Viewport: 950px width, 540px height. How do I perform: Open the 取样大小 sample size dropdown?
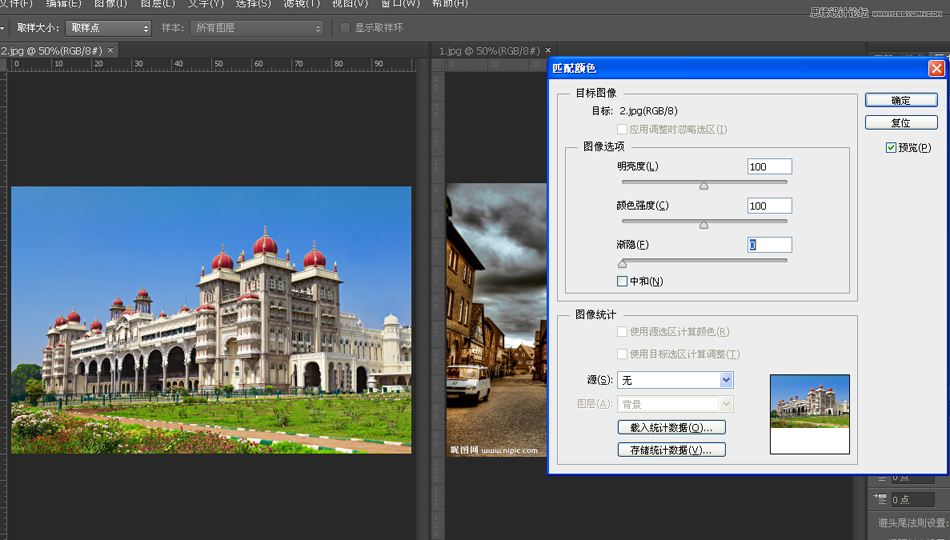(108, 28)
